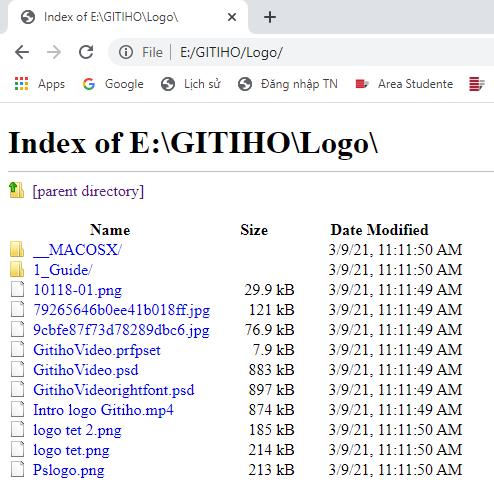
Task: Open the Lịch sử bookmark
Action: tap(190, 84)
